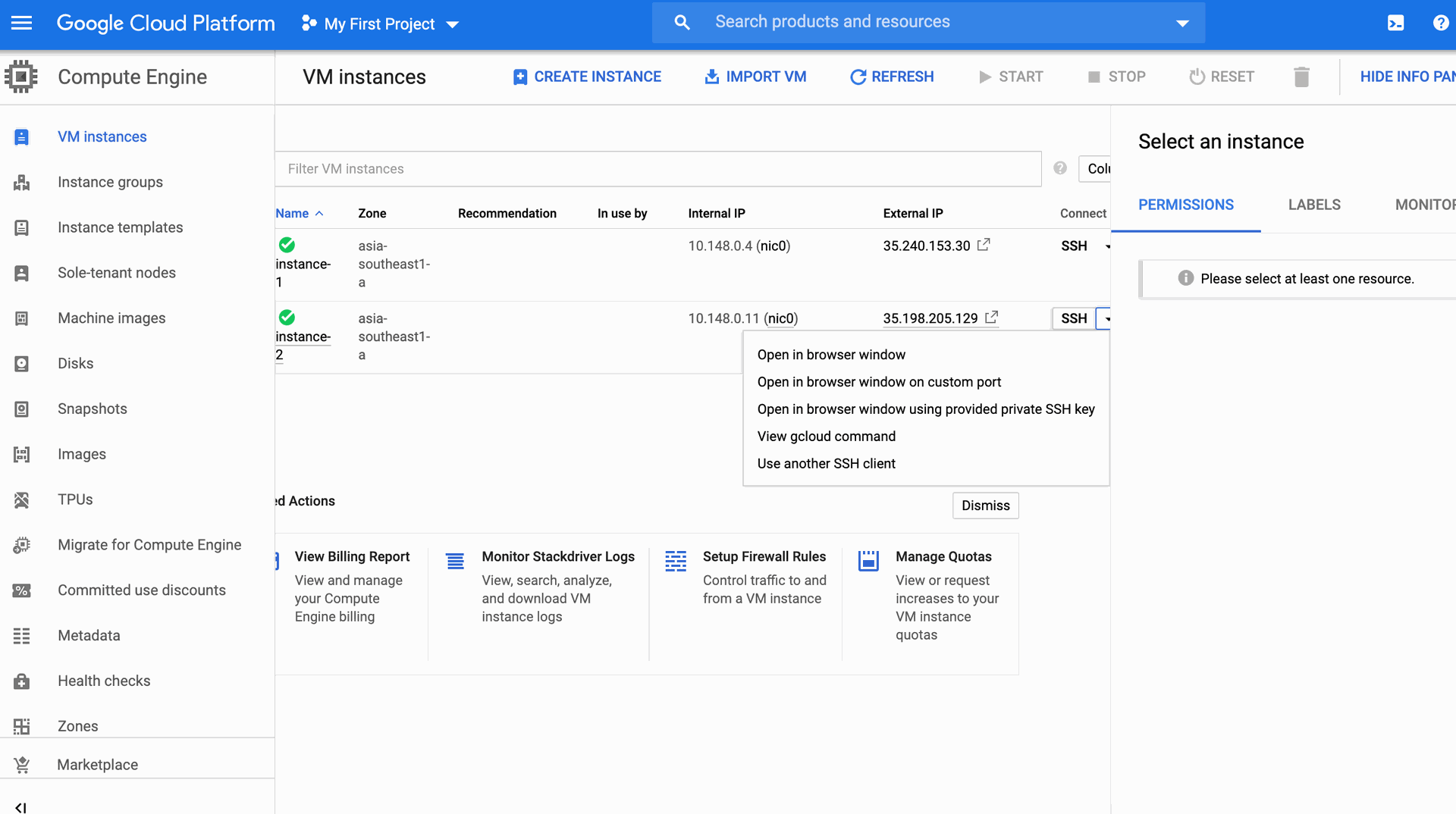
Task: Open the help question mark icon
Action: (x=1440, y=23)
